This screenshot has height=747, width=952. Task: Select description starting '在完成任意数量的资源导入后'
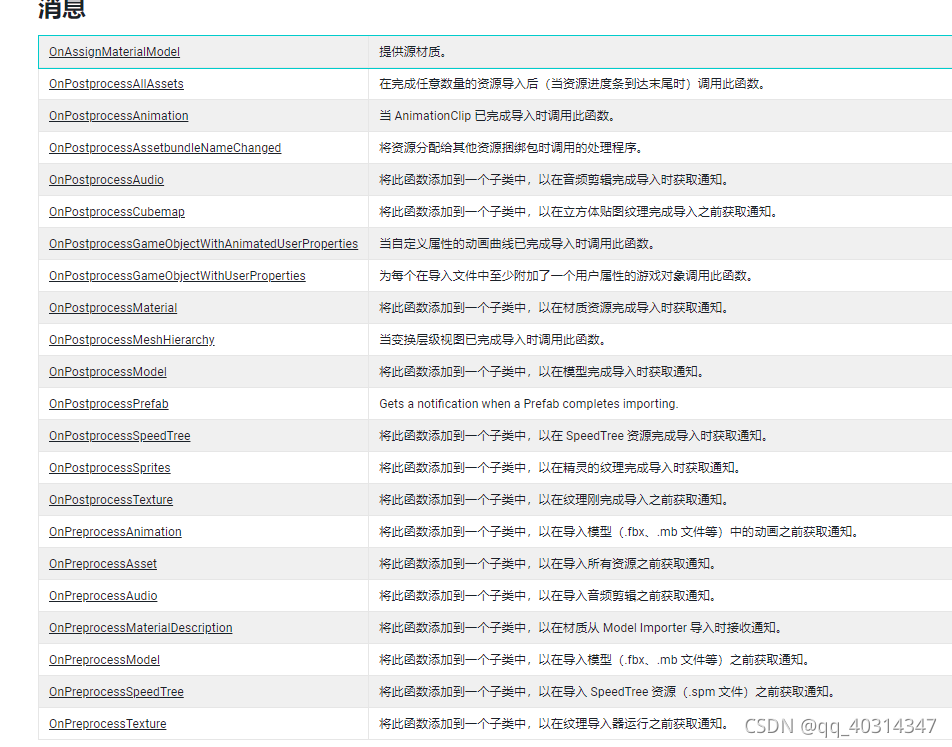pyautogui.click(x=574, y=84)
